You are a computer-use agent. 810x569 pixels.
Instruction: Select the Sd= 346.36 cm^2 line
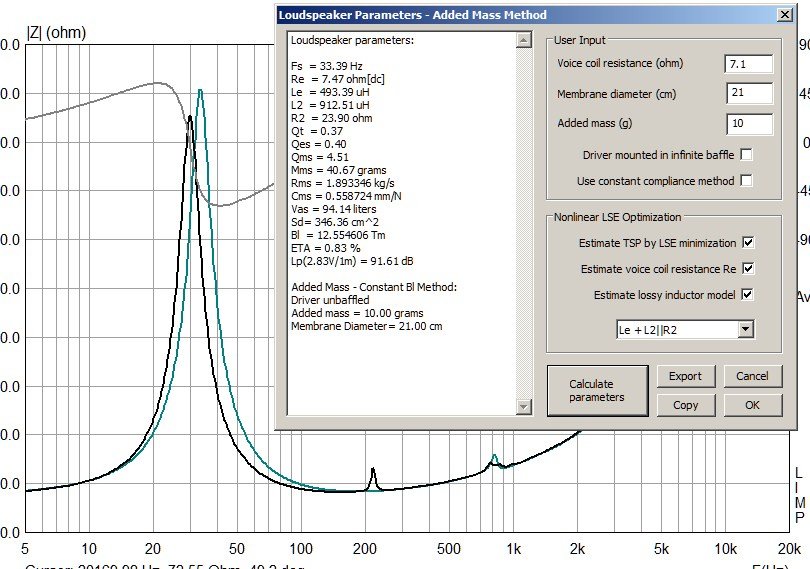(335, 222)
